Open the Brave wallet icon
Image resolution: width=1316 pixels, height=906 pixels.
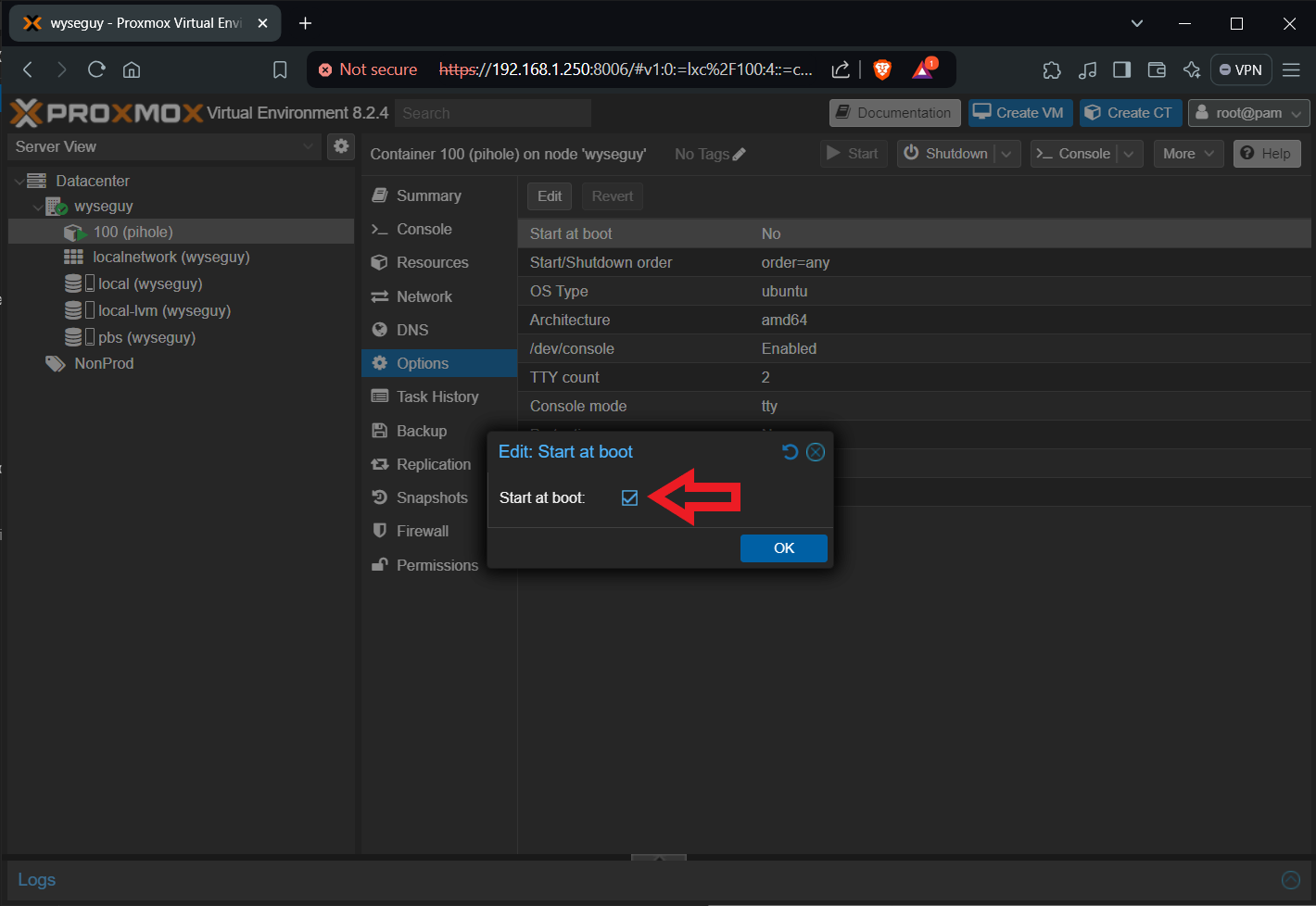[1157, 69]
